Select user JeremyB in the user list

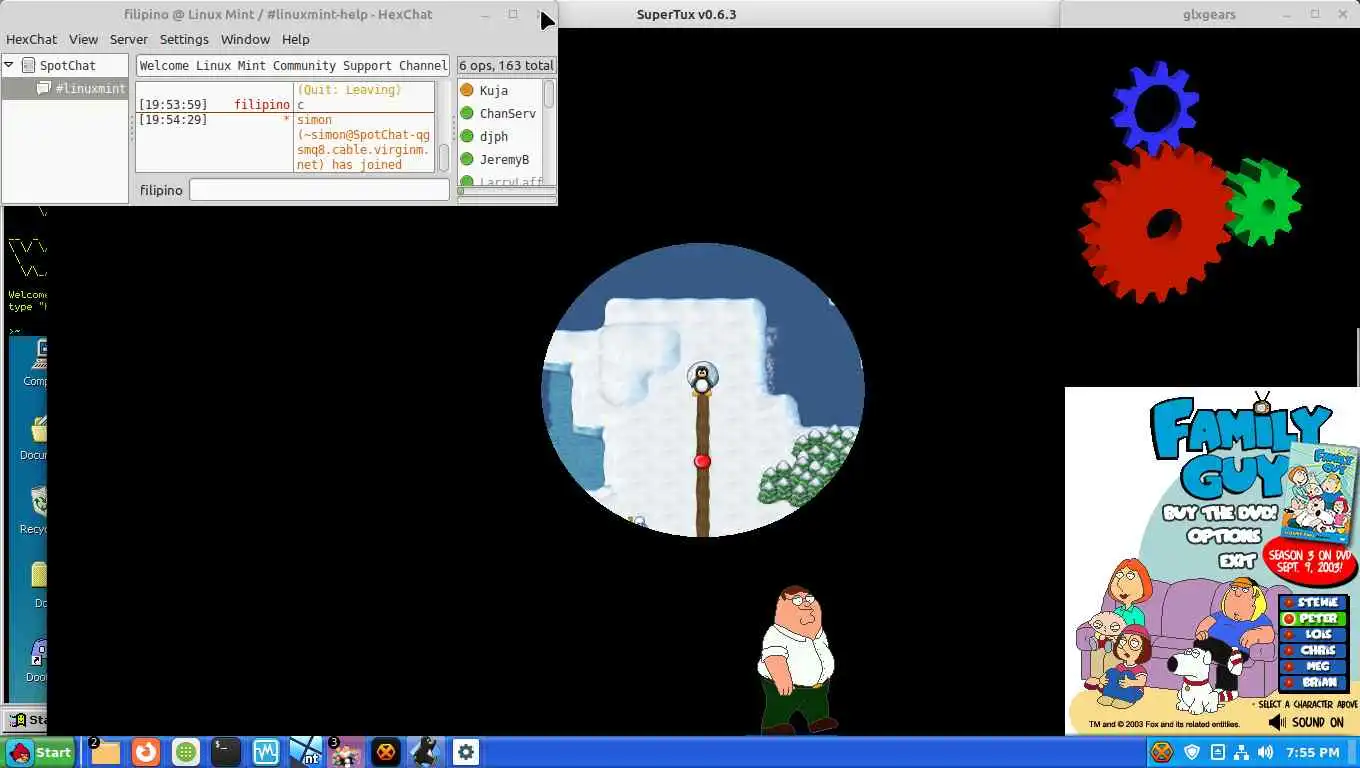coord(504,159)
